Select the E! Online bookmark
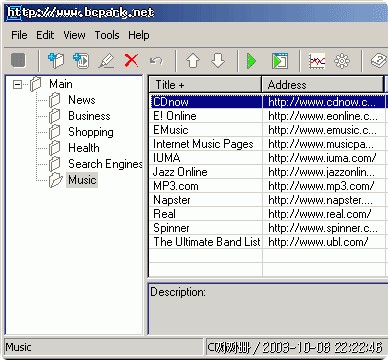The image size is (388, 360). [175, 116]
